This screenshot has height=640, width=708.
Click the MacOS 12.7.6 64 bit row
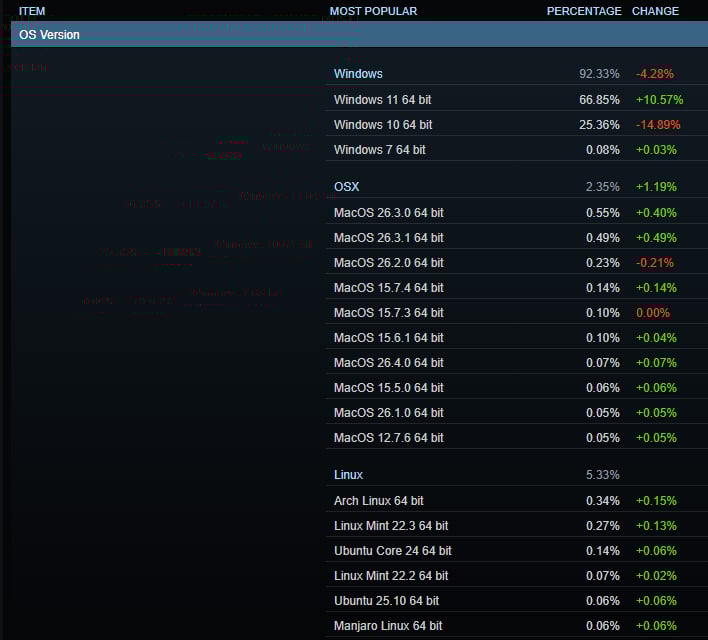click(517, 438)
